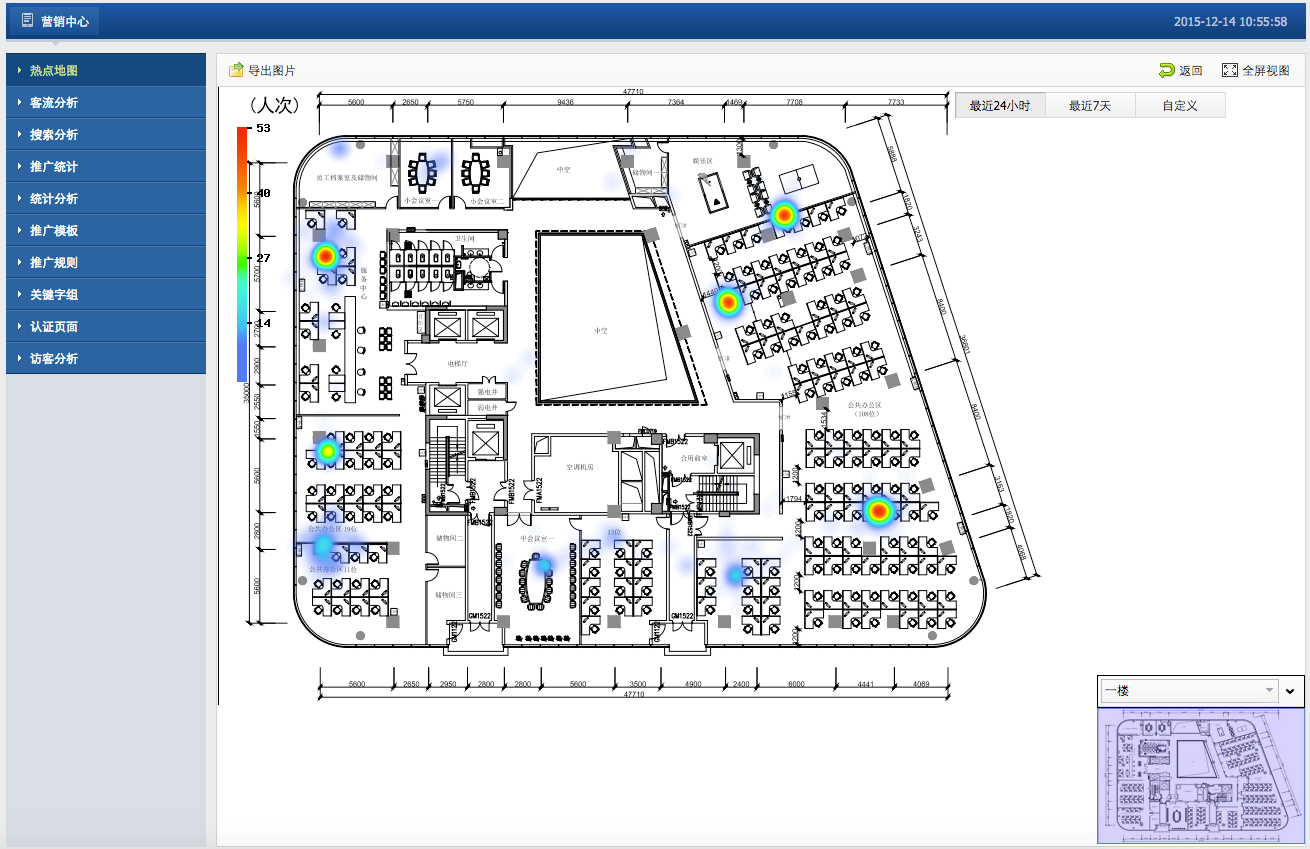Go to 统计分析 in sidebar
Image resolution: width=1310 pixels, height=849 pixels.
105,199
